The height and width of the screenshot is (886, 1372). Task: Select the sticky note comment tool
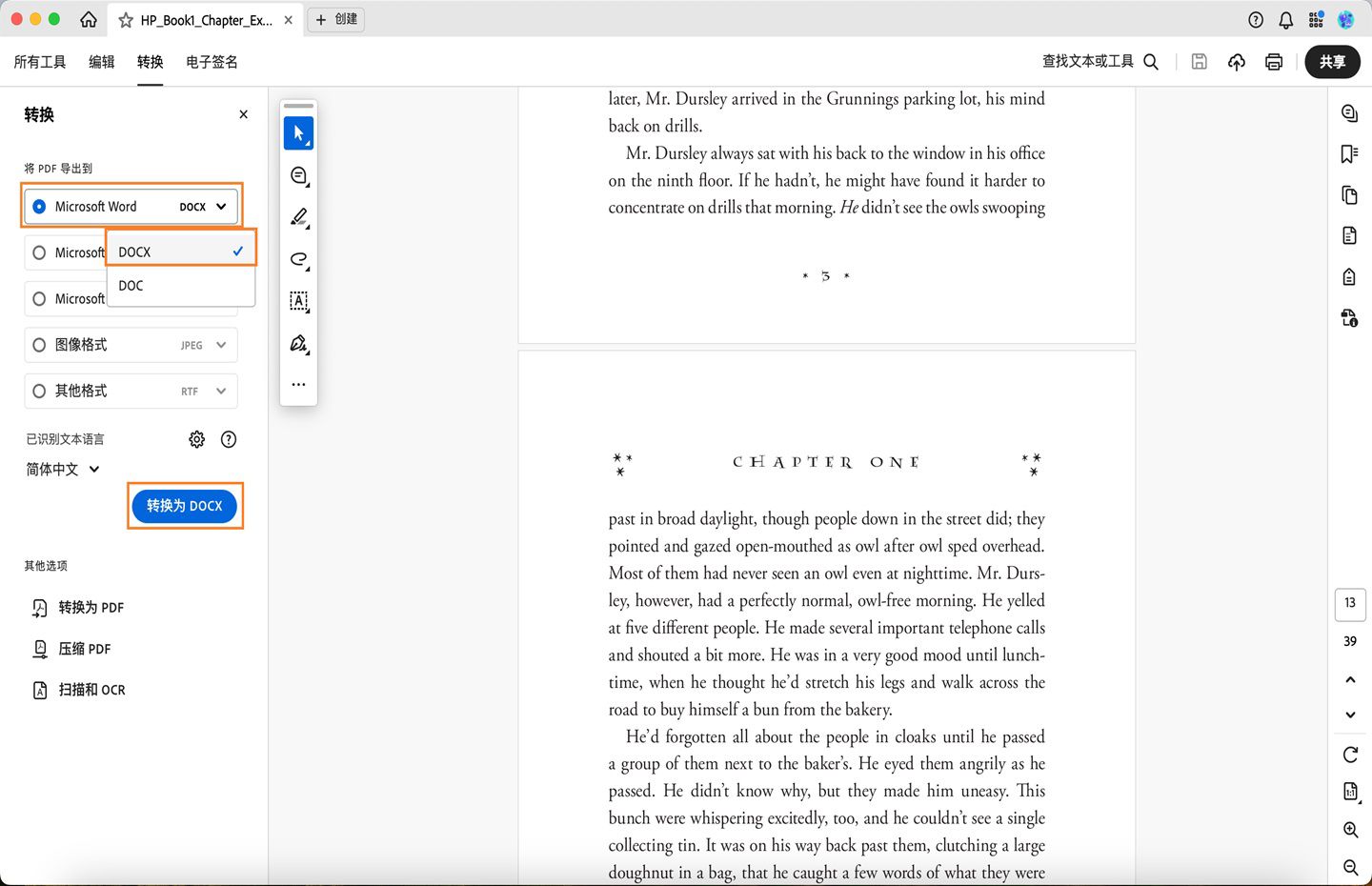tap(298, 175)
